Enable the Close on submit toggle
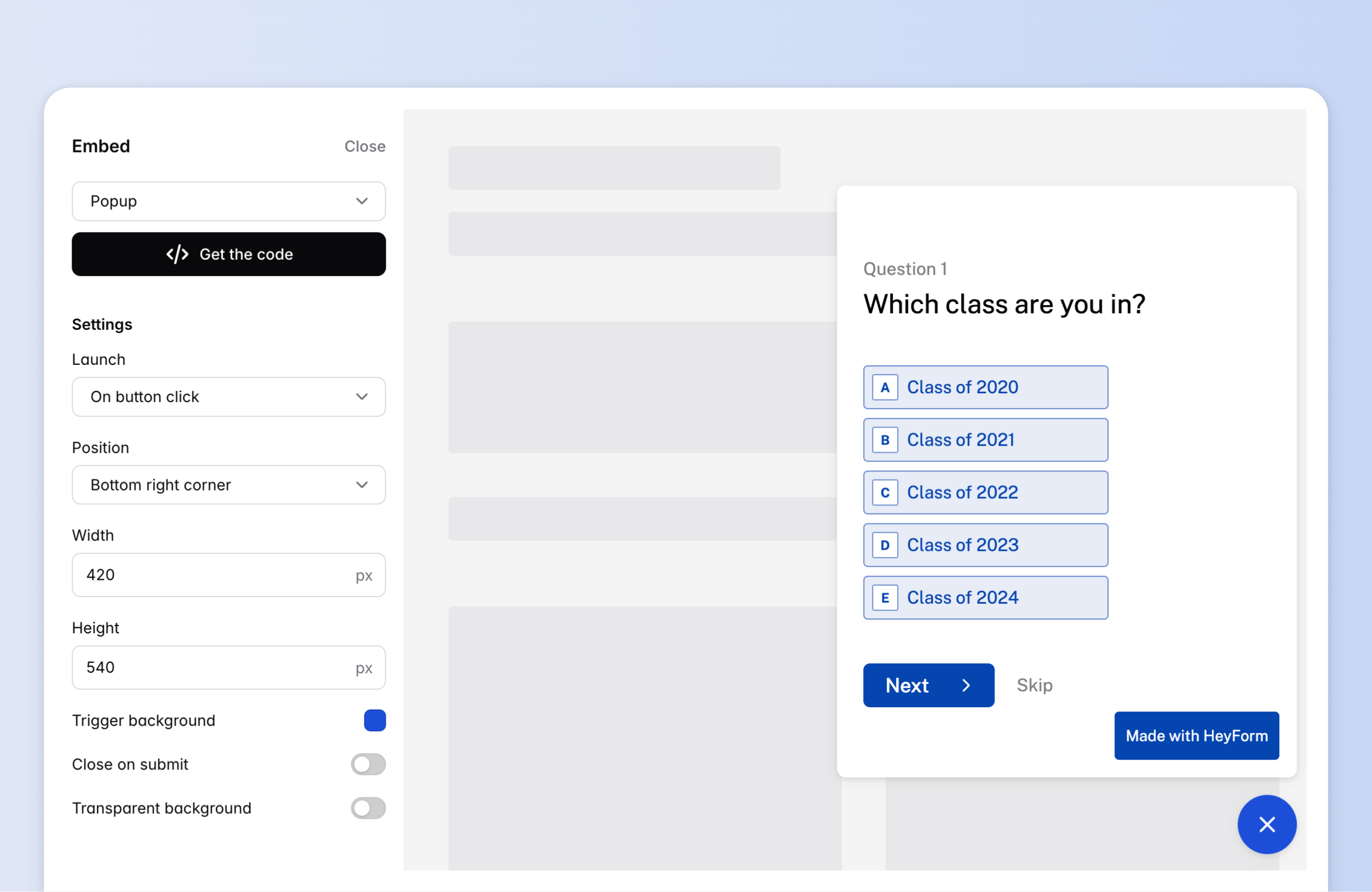1372x892 pixels. point(368,764)
